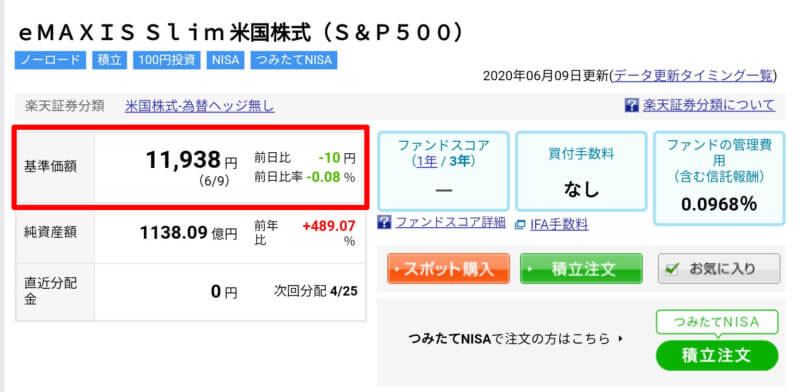Click the help icon beside ファンドスコア詳細
The image size is (800, 392).
(x=384, y=222)
